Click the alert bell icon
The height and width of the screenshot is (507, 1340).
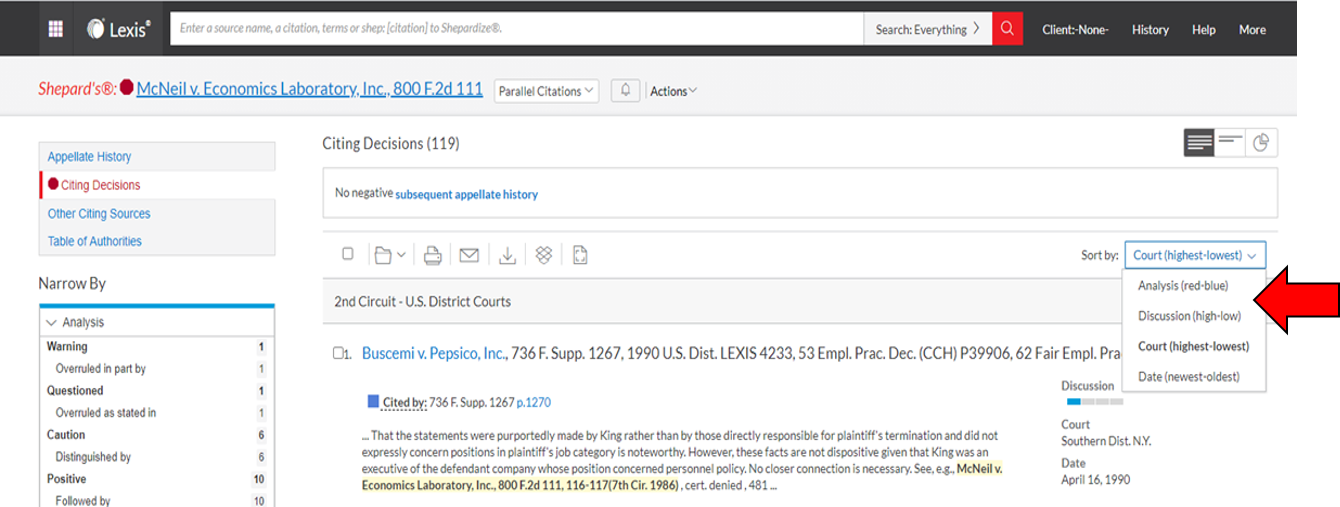pos(625,90)
